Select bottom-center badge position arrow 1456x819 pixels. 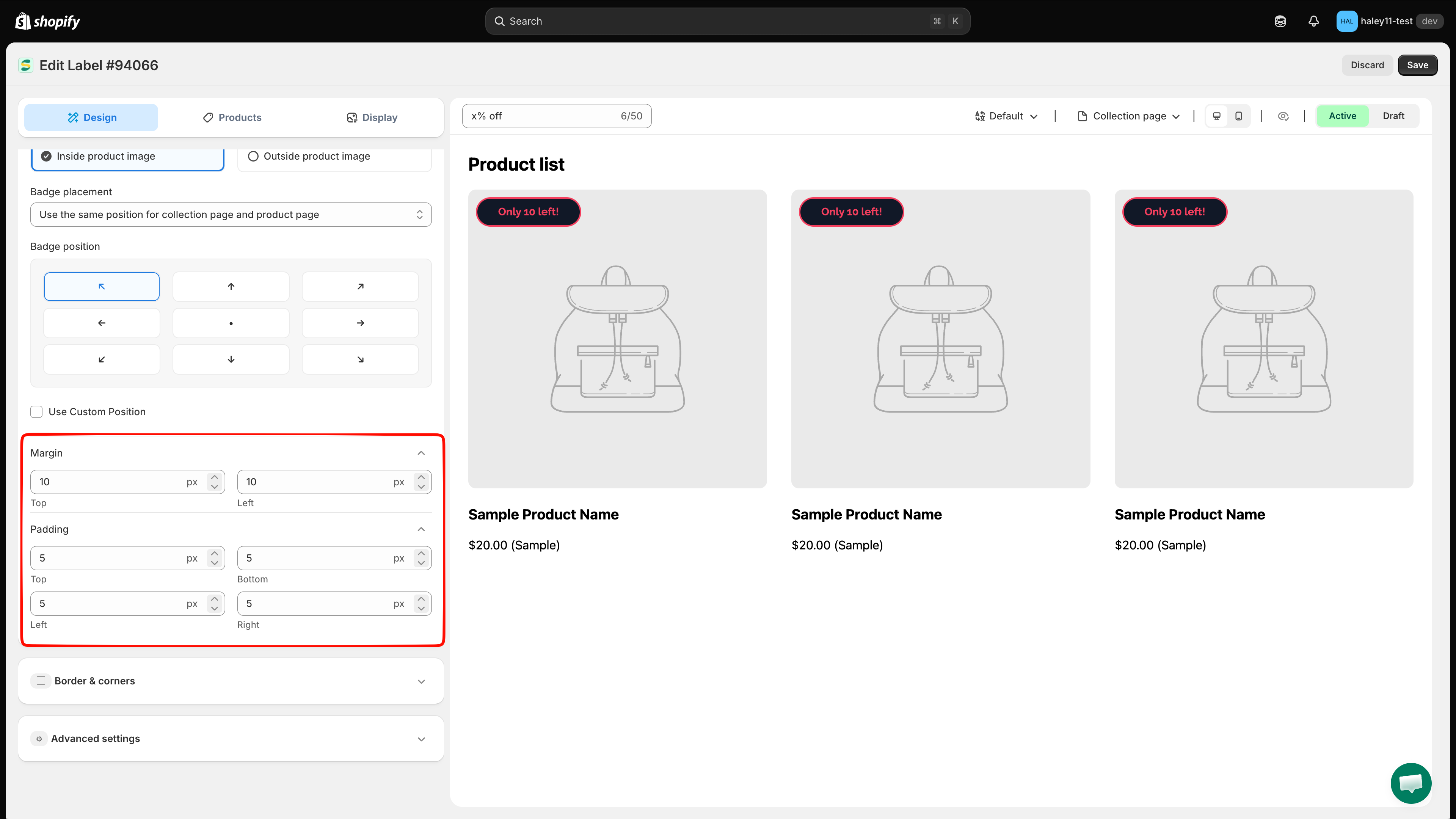click(x=231, y=359)
